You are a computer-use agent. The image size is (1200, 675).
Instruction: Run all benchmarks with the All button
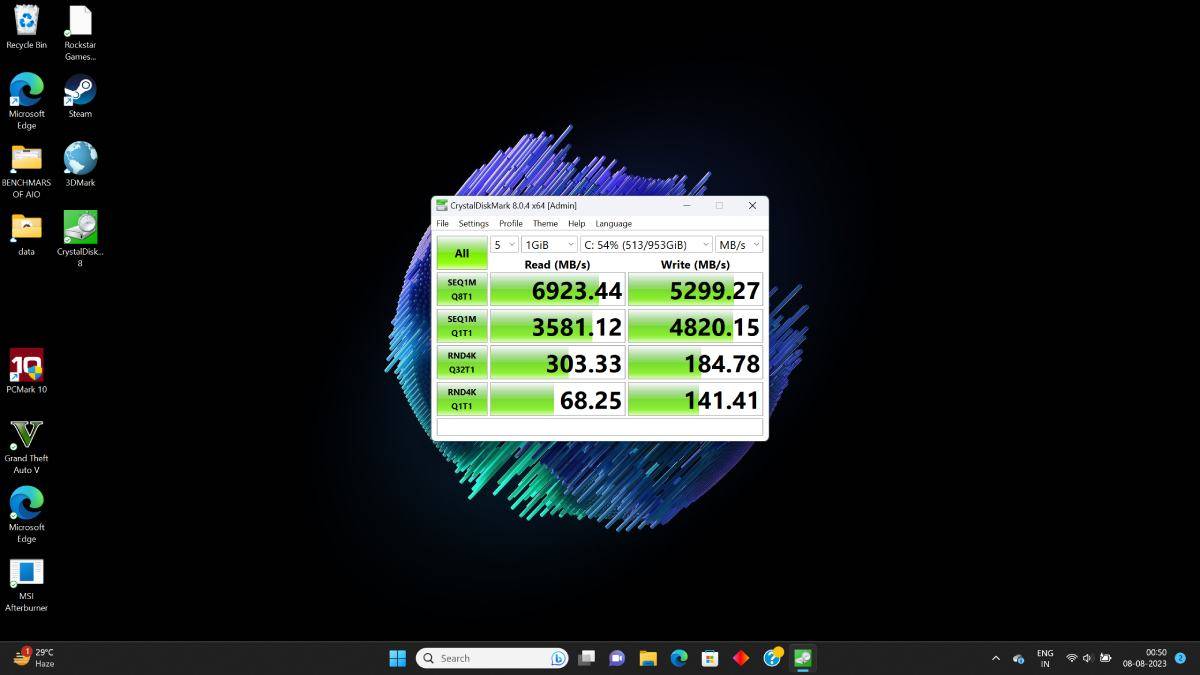coord(462,253)
